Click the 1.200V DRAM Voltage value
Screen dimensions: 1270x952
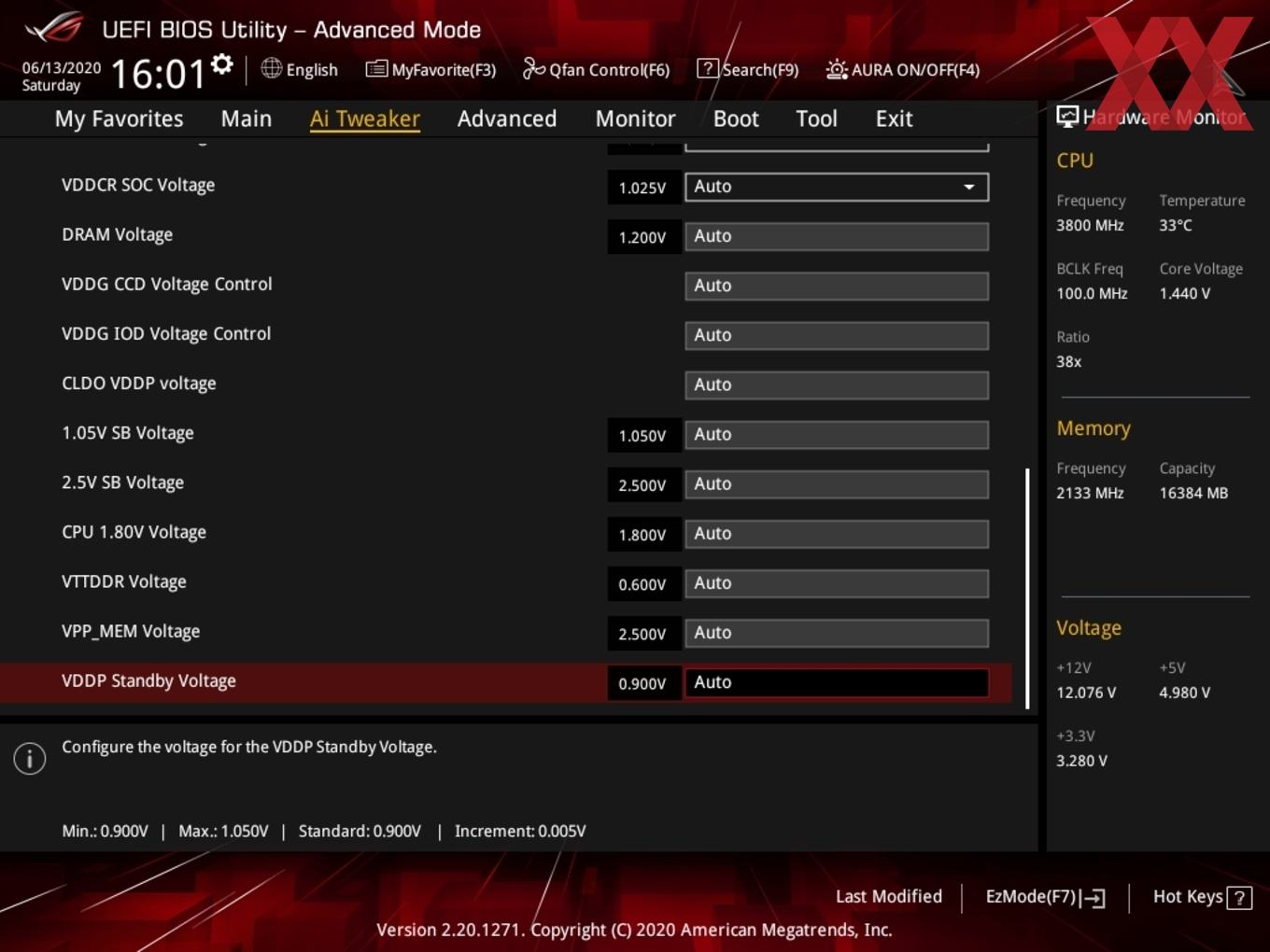coord(642,237)
